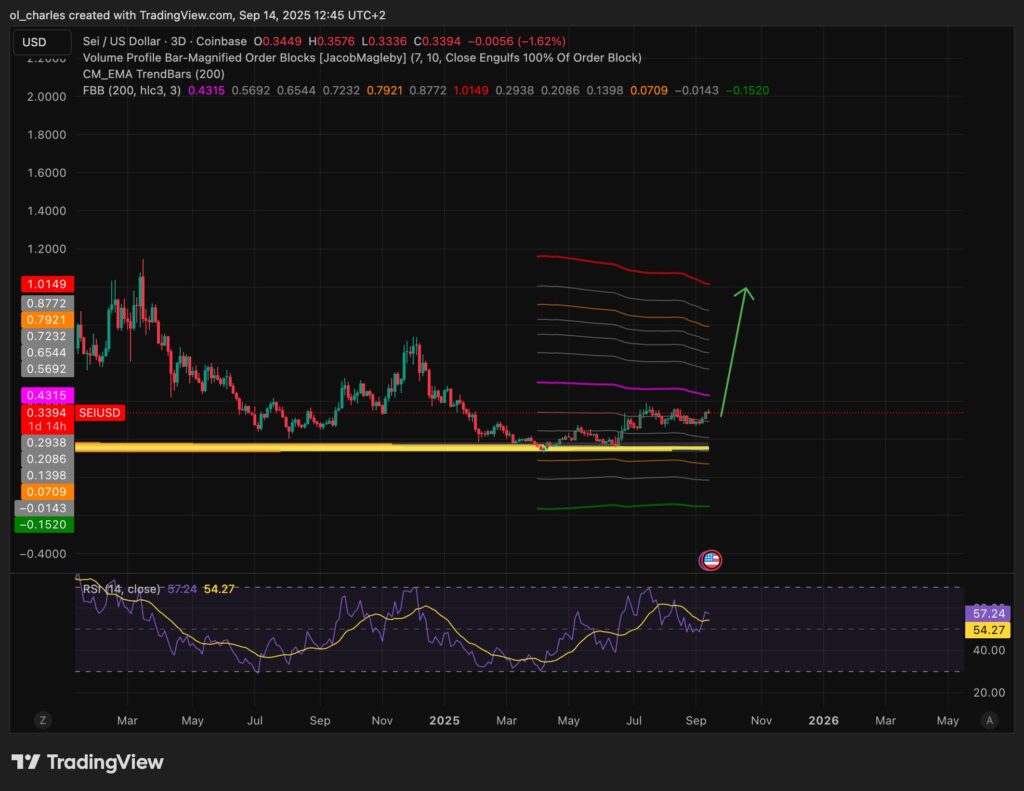Click the orange 0.7921 price label

coord(46,319)
